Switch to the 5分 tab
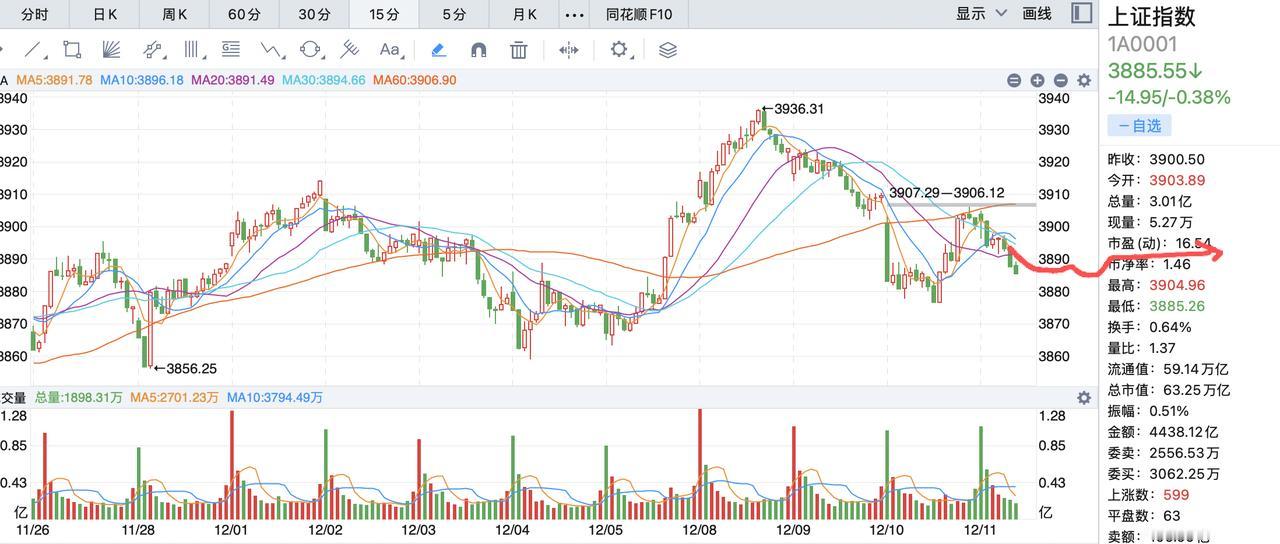The image size is (1280, 544). coord(454,14)
